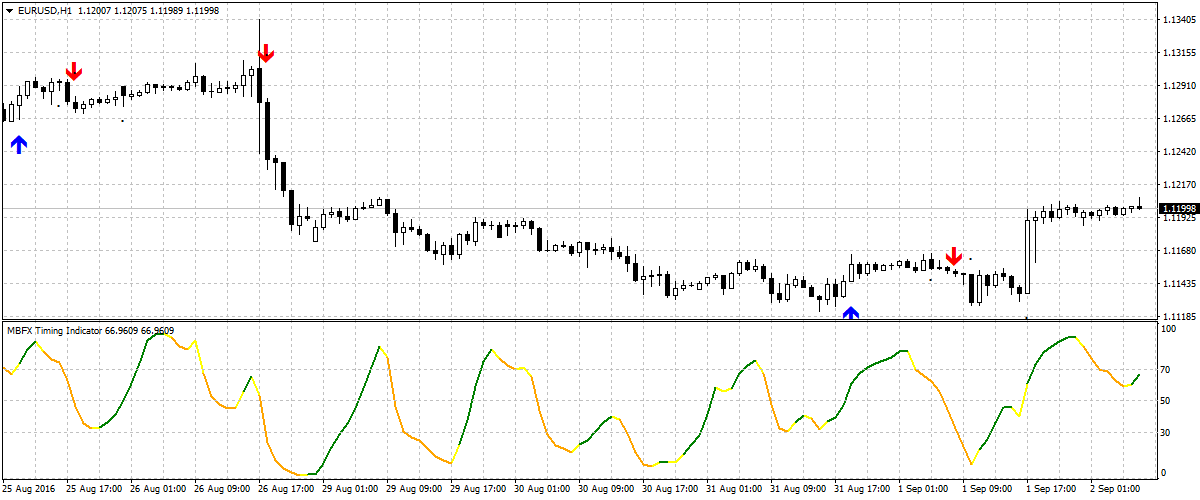Click the 26 Aug 17:00 time label
The image size is (1200, 500).
pos(287,490)
